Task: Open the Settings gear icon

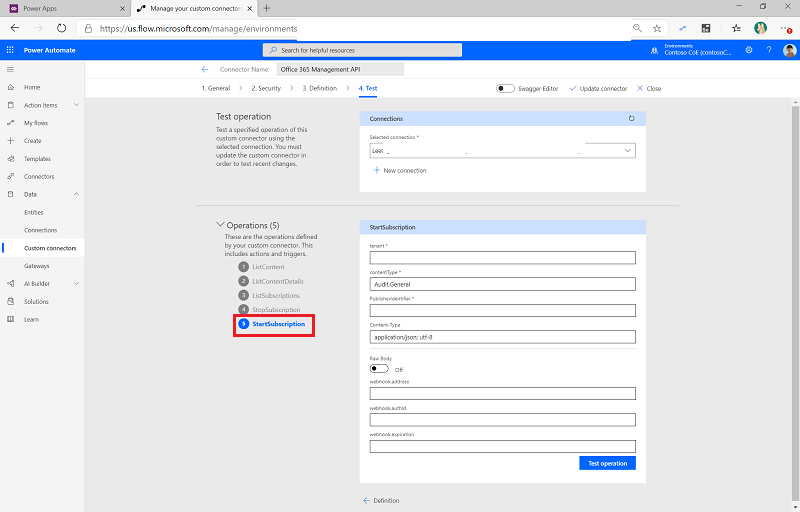Action: tap(749, 50)
